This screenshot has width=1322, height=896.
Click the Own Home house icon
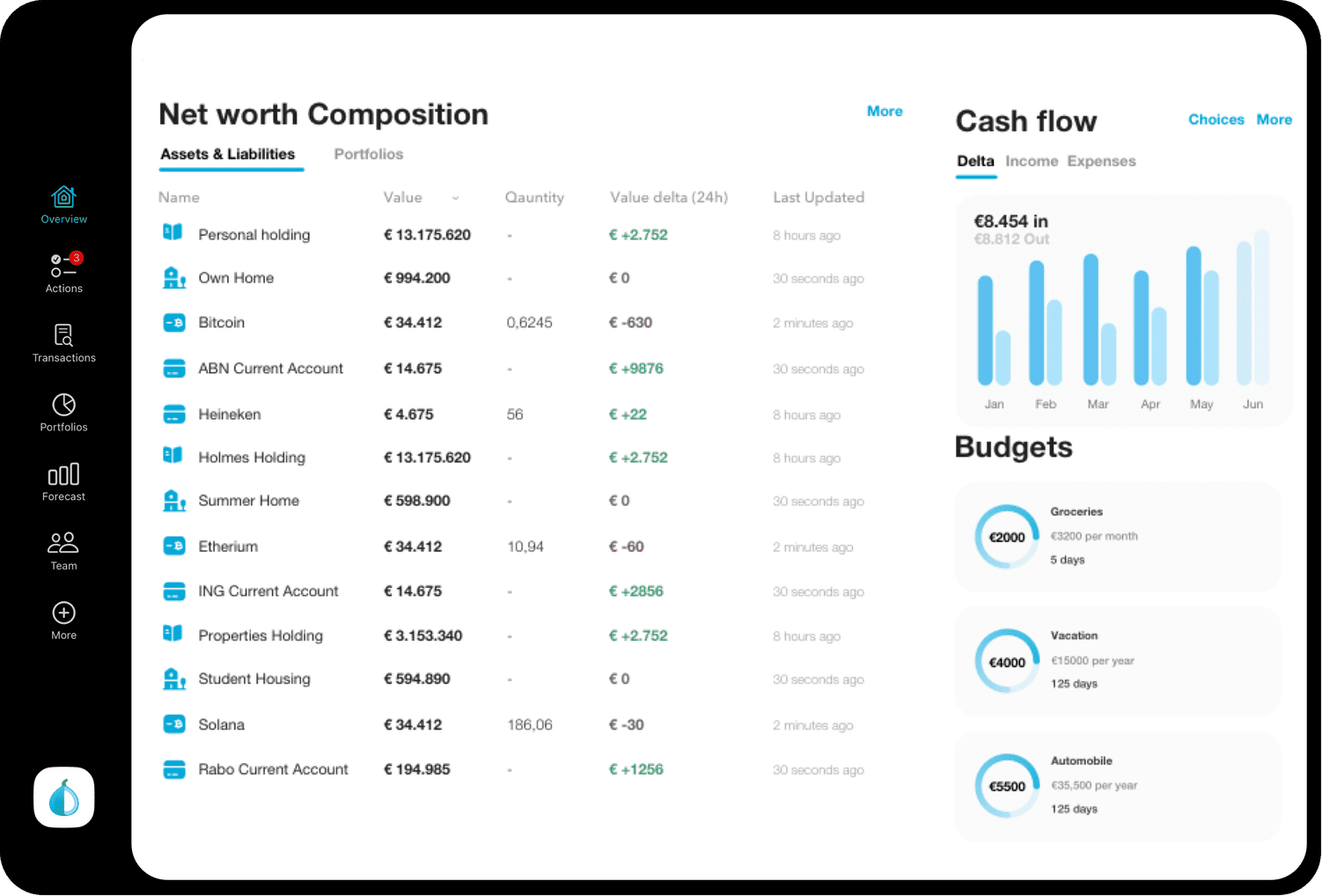(174, 278)
